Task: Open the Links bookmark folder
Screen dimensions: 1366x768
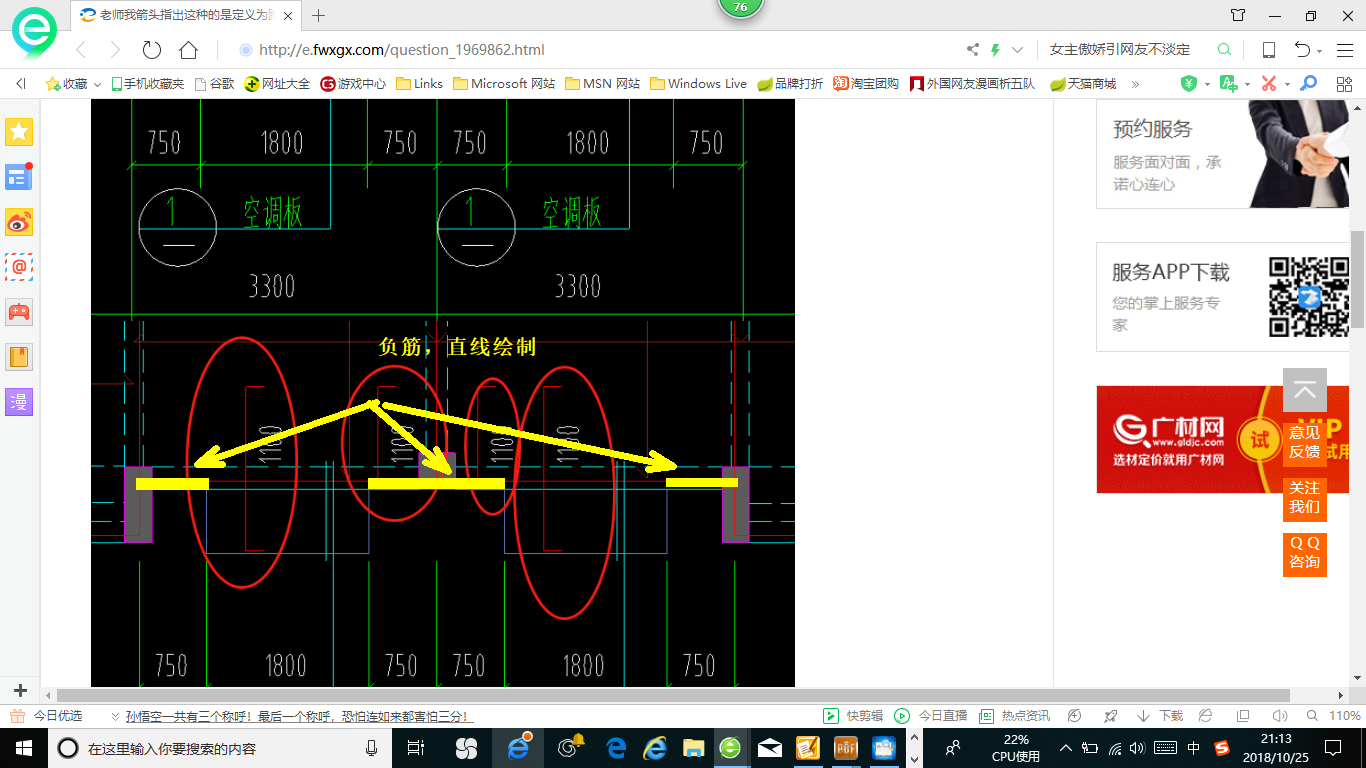Action: tap(419, 84)
